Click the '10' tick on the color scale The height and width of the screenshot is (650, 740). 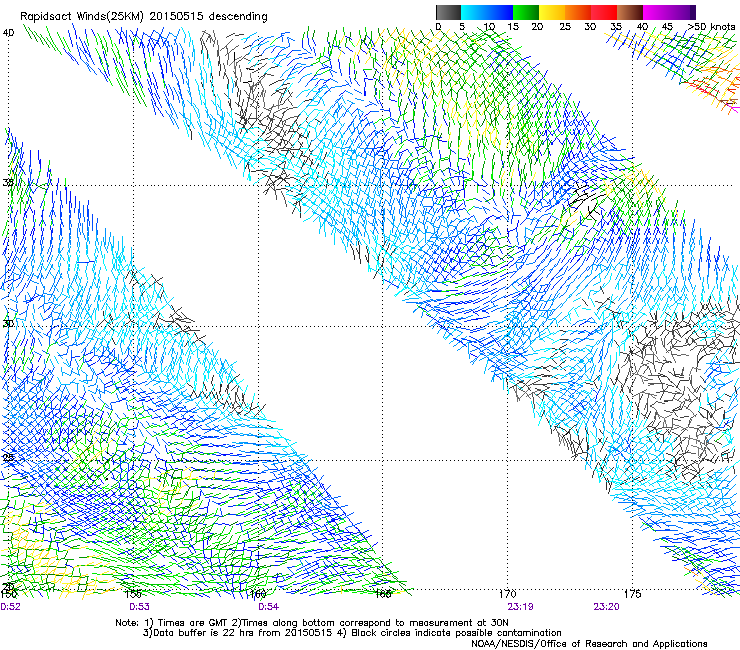pyautogui.click(x=489, y=26)
